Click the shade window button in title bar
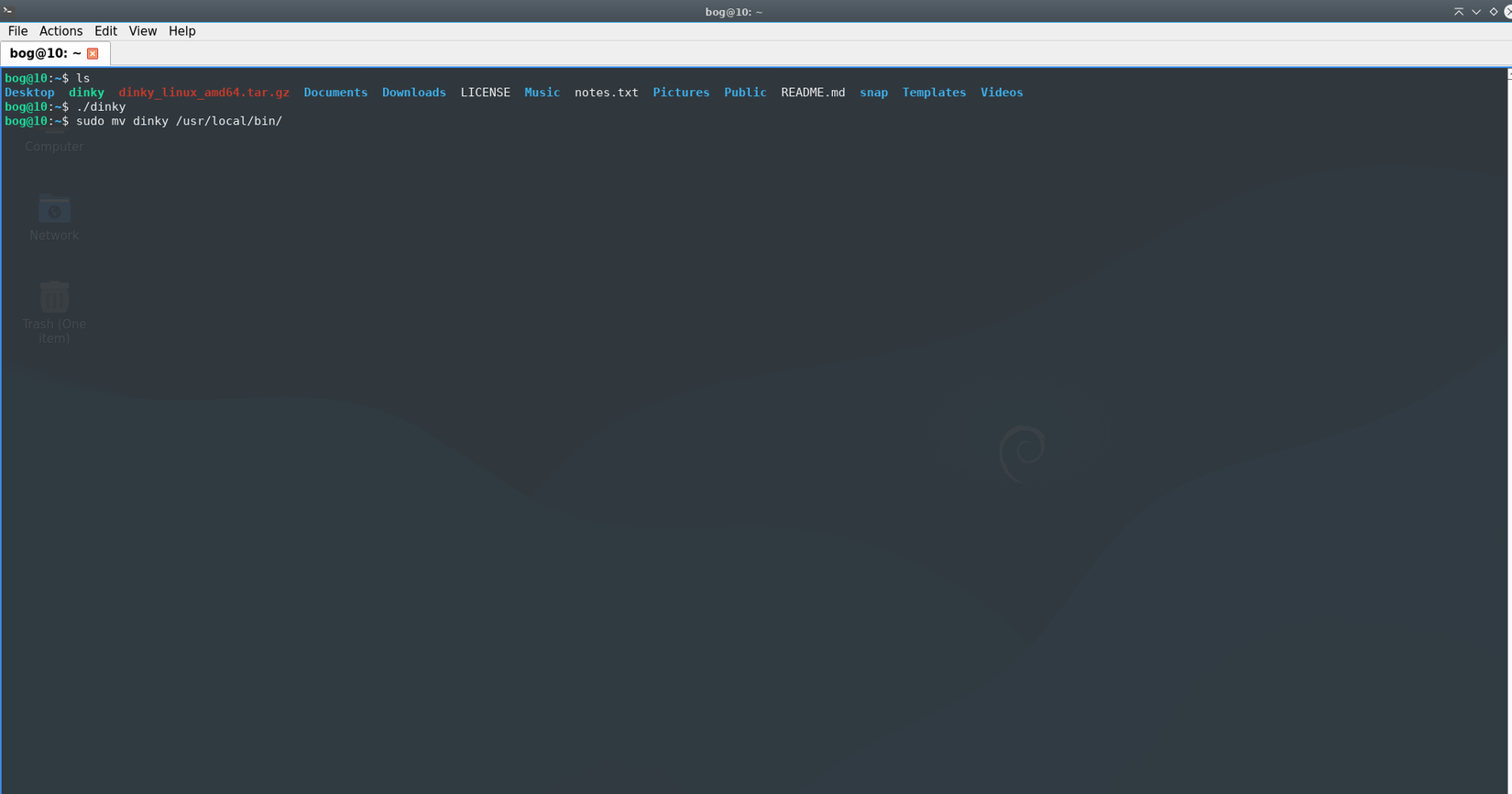 click(x=1459, y=12)
